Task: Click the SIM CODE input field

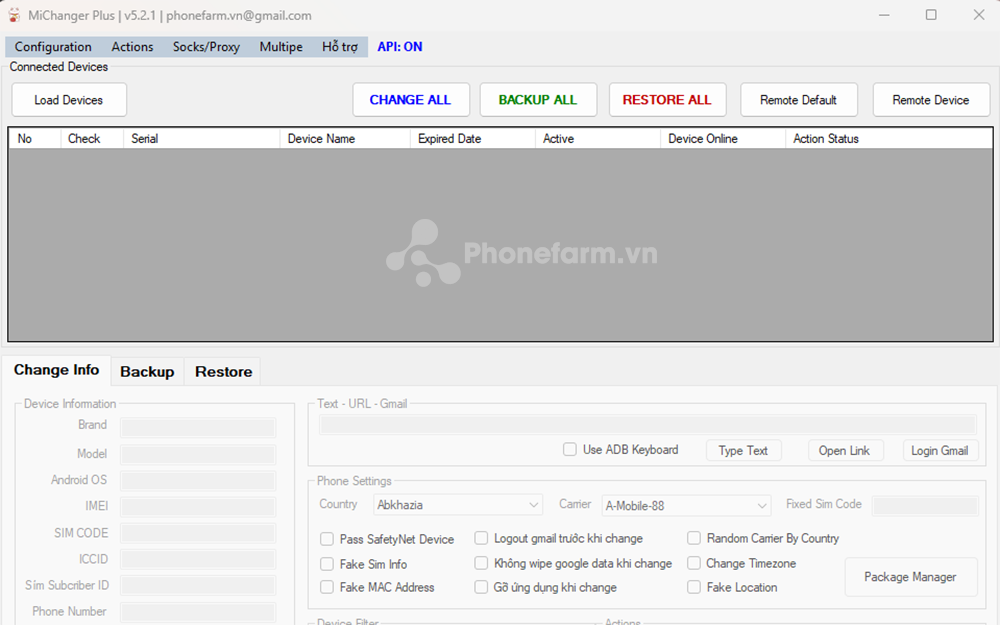Action: click(x=198, y=533)
